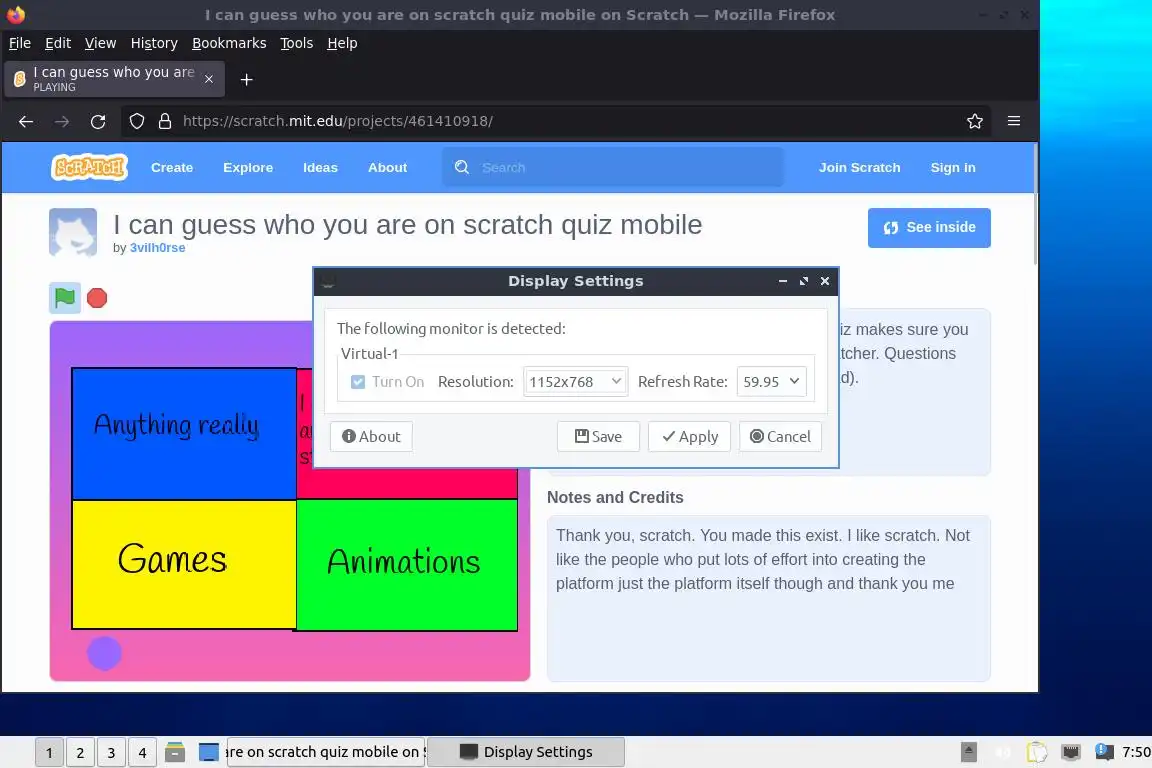This screenshot has width=1152, height=768.
Task: Bookmark this page with the star icon
Action: click(x=974, y=121)
